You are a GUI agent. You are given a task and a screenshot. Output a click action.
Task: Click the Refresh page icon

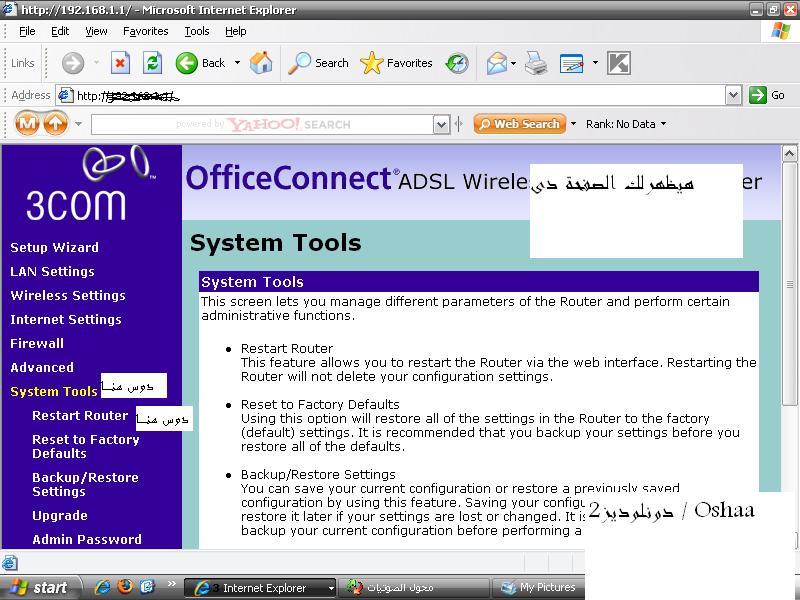pyautogui.click(x=152, y=63)
